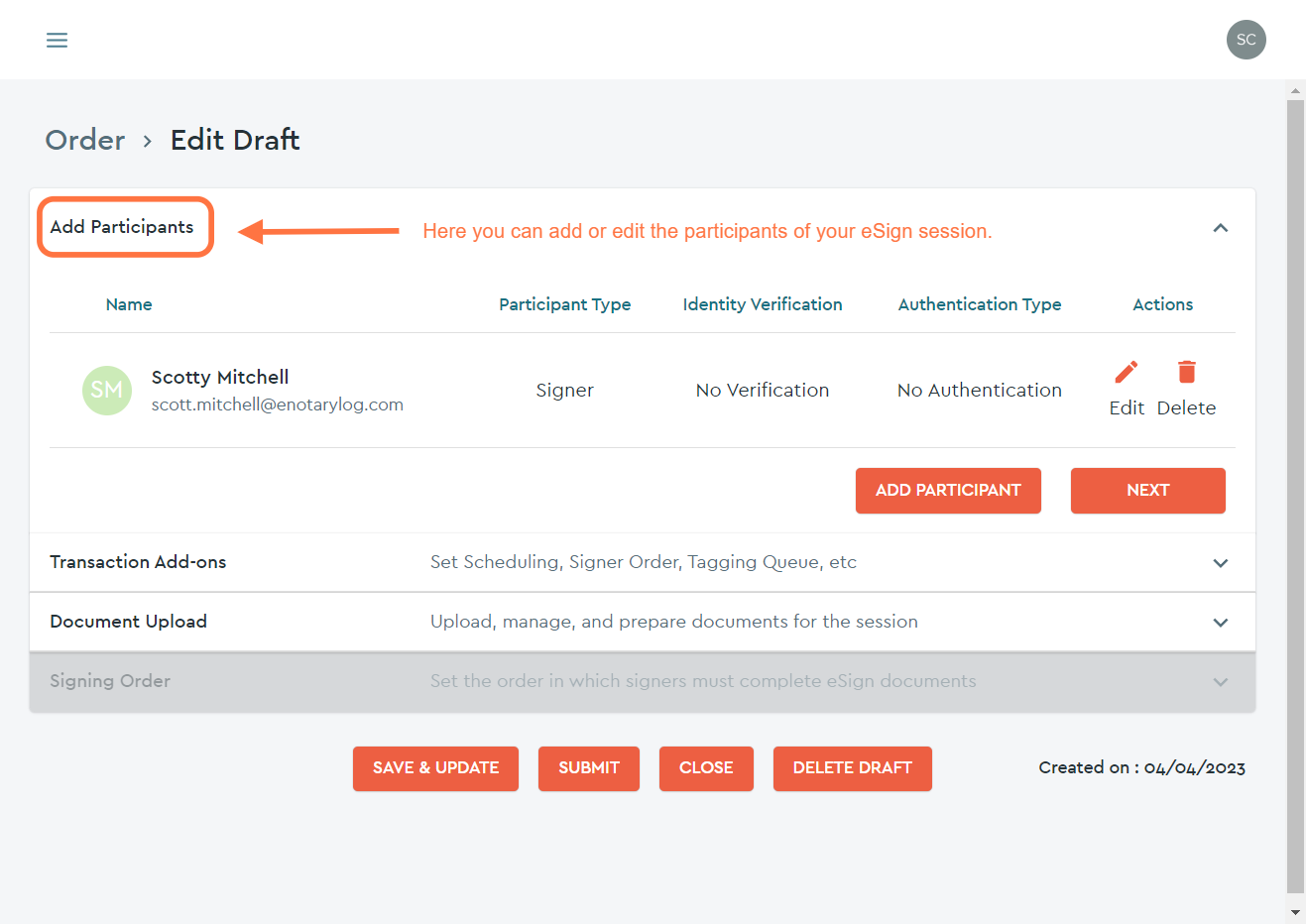Click the Authentication Type column header
The image size is (1306, 924).
[980, 304]
